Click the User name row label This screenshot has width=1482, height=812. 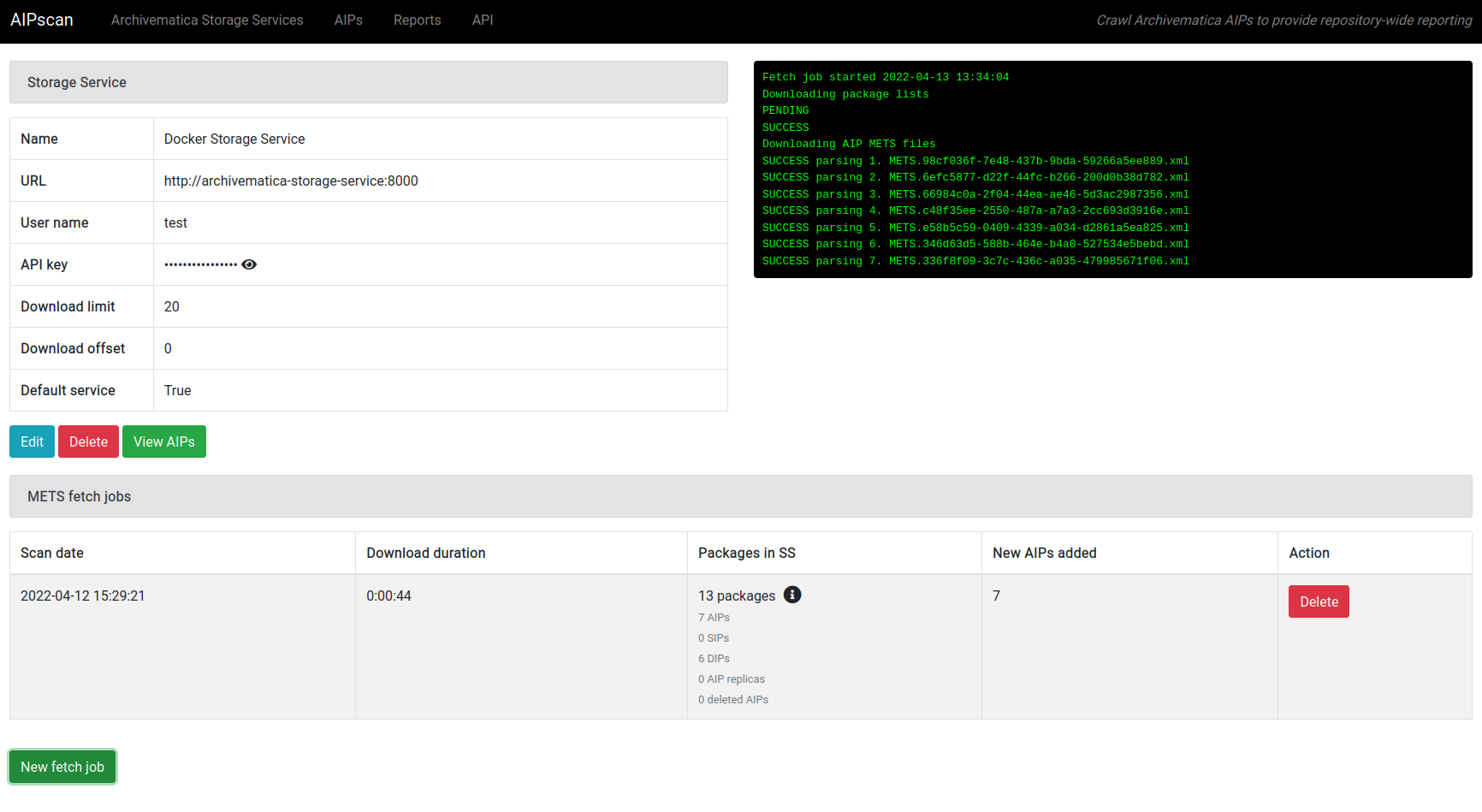(55, 222)
